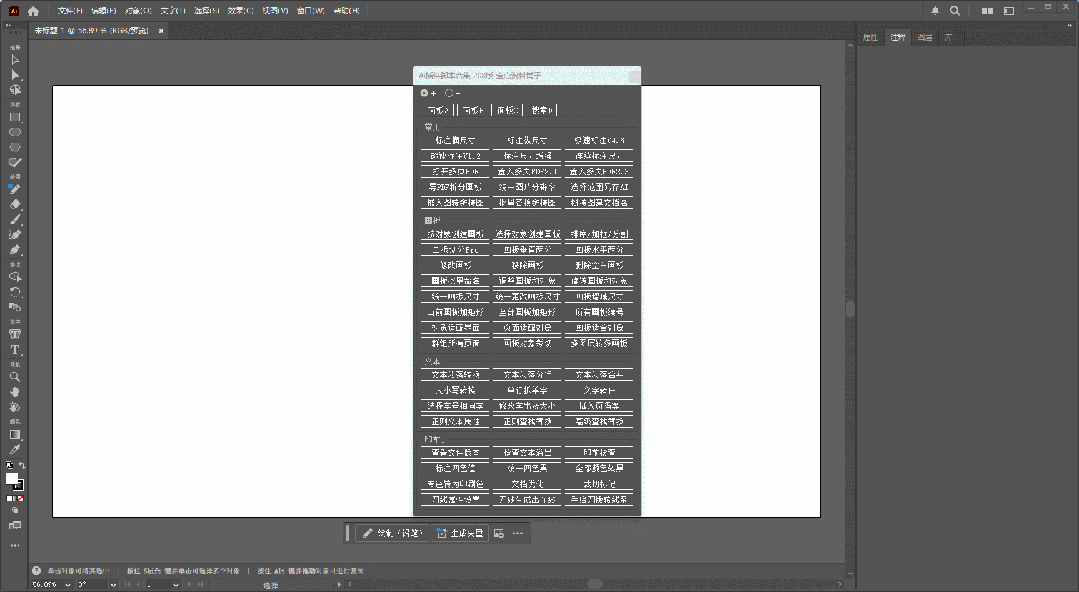Run the 画板水平两分 script button
This screenshot has width=1079, height=592.
[599, 250]
